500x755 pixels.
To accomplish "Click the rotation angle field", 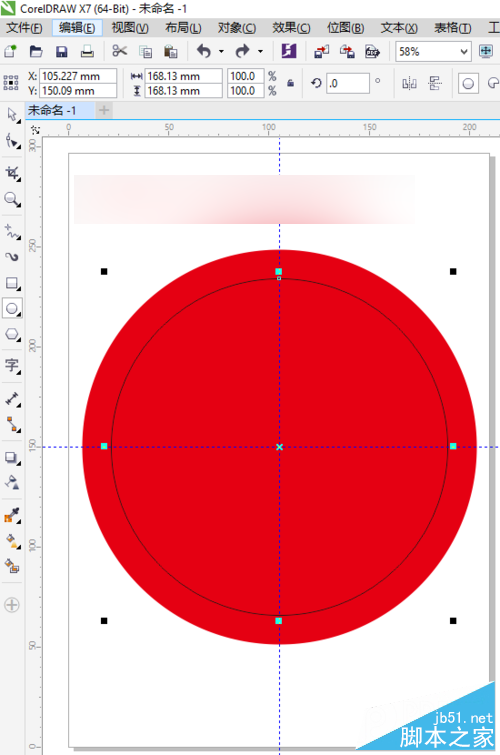I will (x=348, y=83).
